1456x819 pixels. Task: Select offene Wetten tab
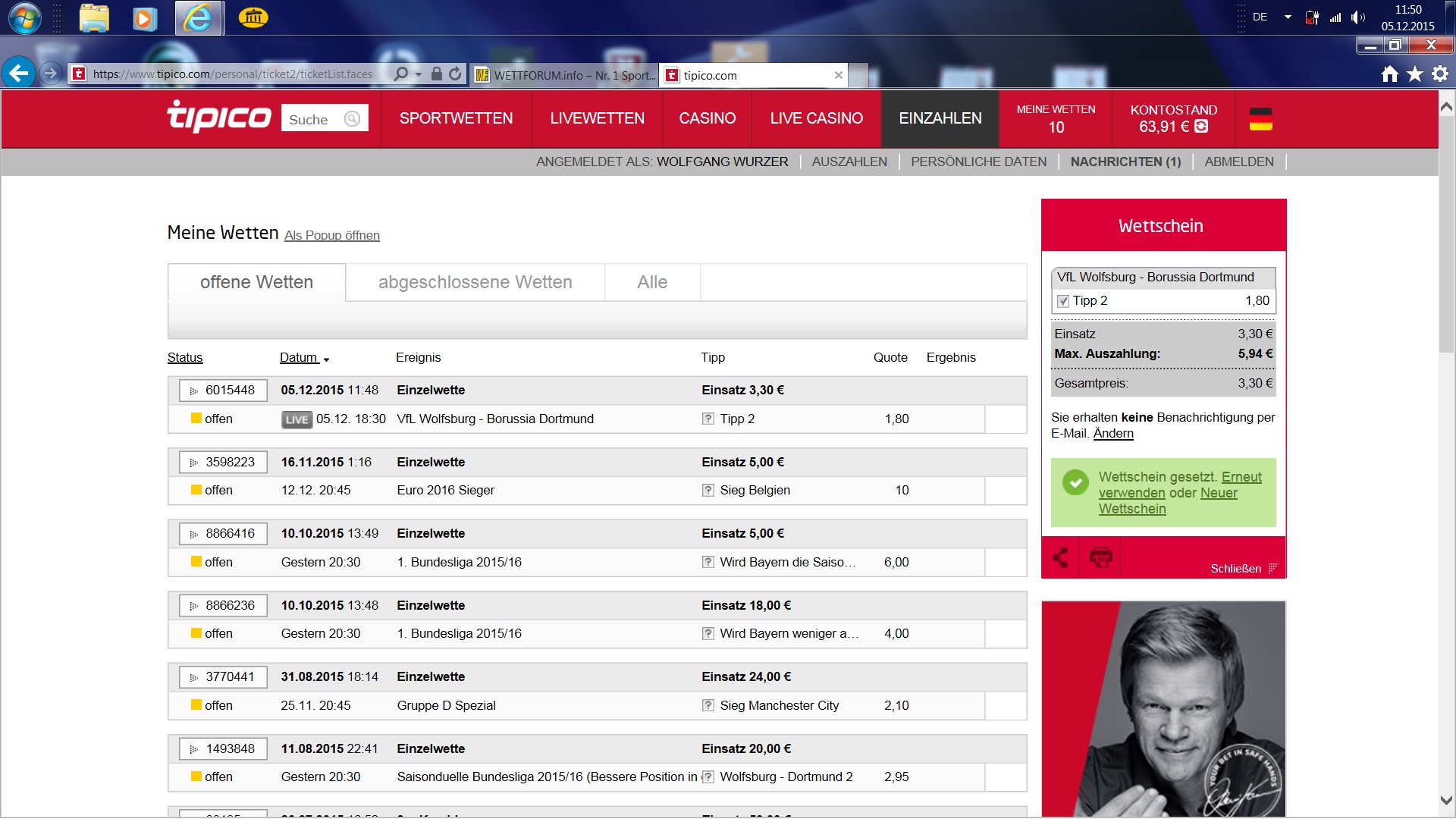point(256,282)
